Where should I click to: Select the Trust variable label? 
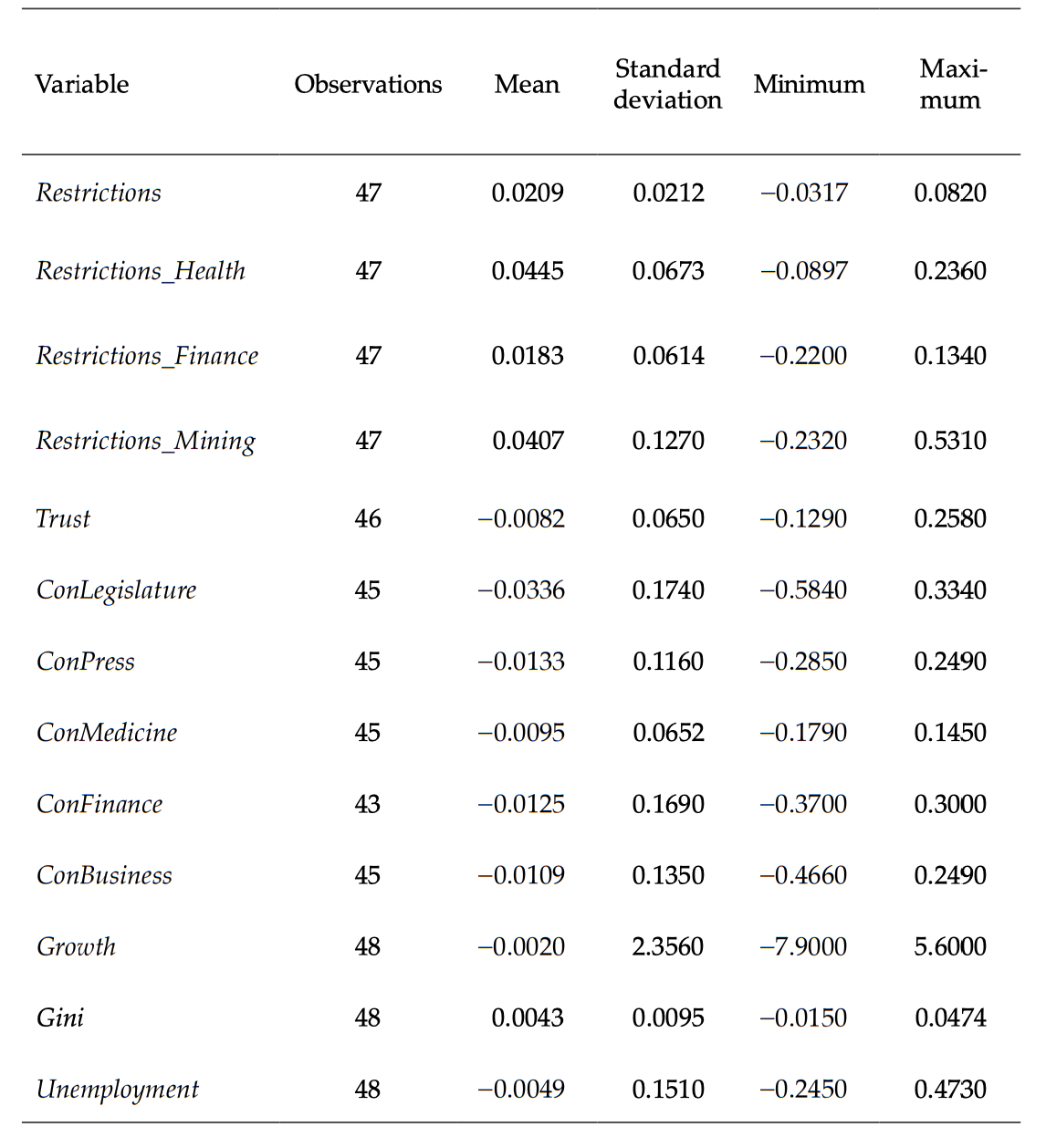coord(63,519)
